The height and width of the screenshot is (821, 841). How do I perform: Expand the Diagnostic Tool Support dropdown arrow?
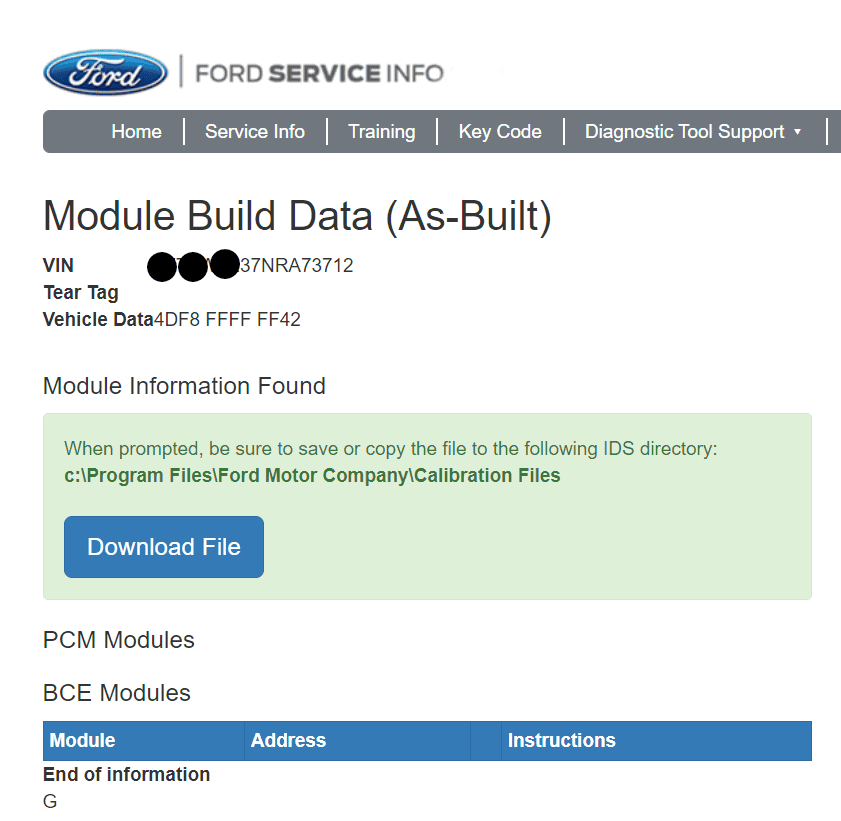coord(797,132)
